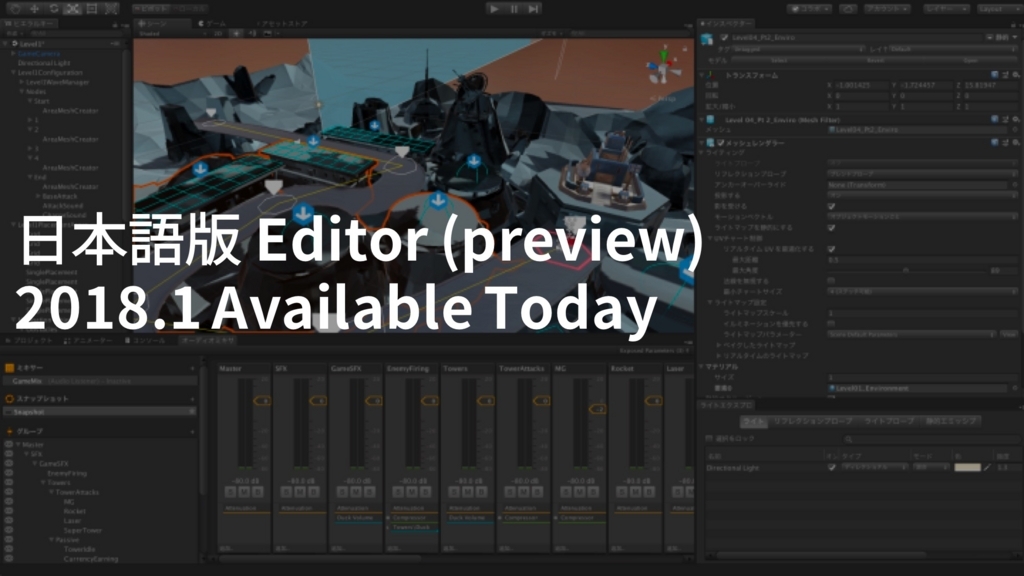
Task: Collapse the TowerAttacks group in tree
Action: click(x=52, y=492)
